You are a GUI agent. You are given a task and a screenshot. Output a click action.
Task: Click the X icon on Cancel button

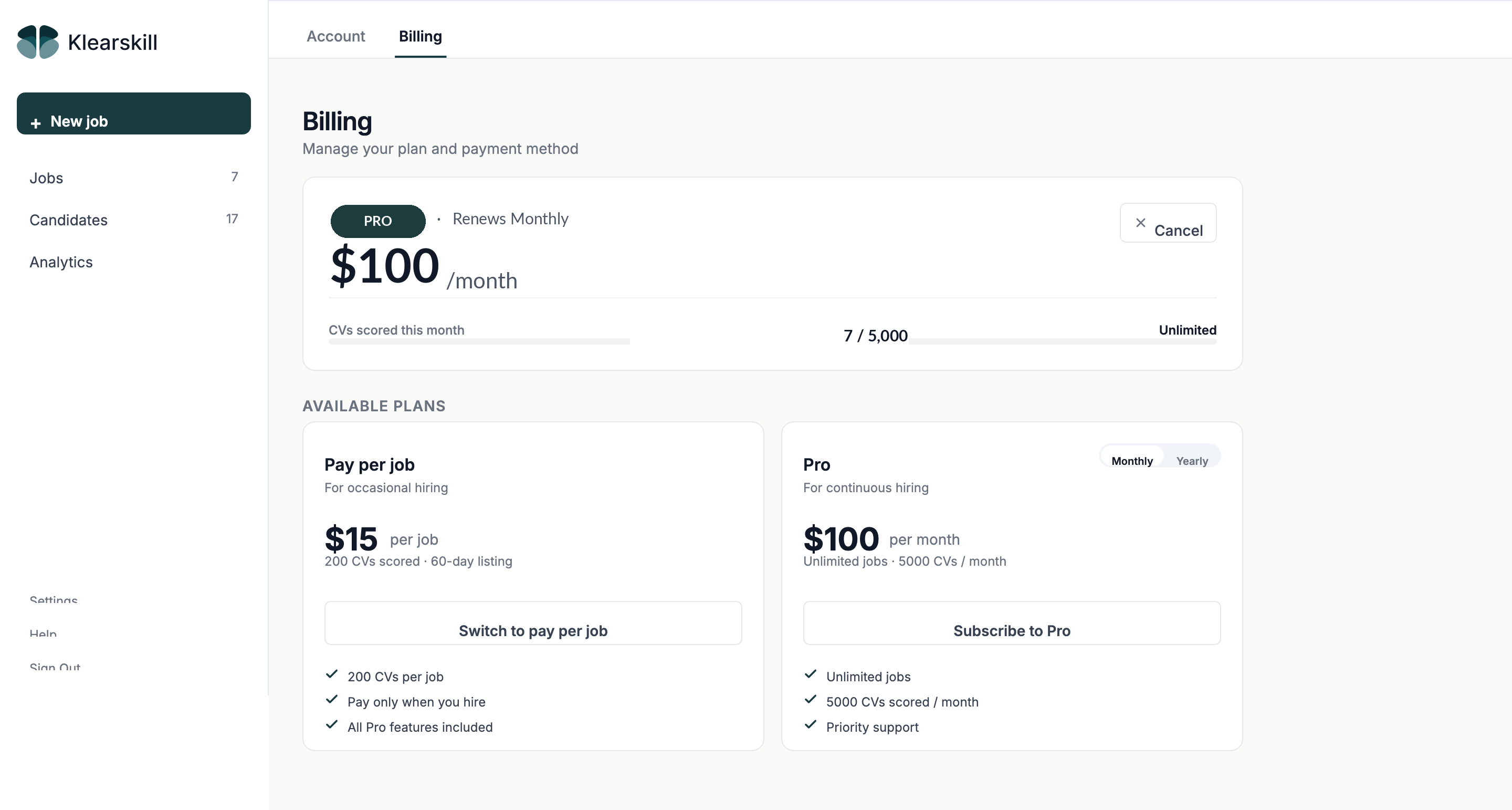click(1140, 223)
